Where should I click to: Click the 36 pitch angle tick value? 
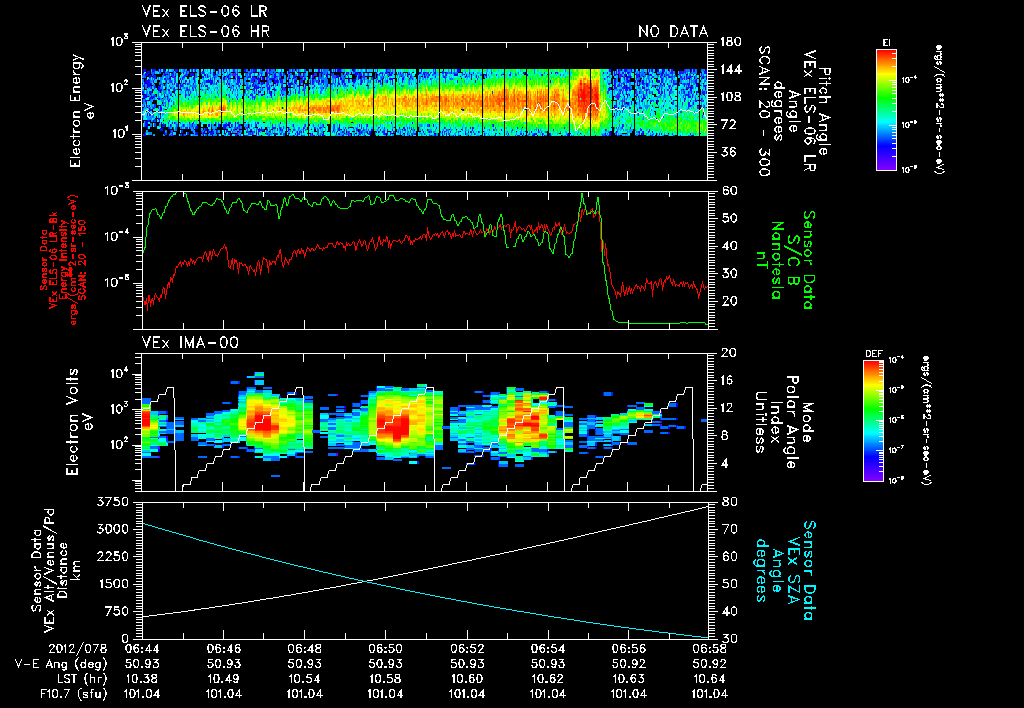[x=728, y=152]
